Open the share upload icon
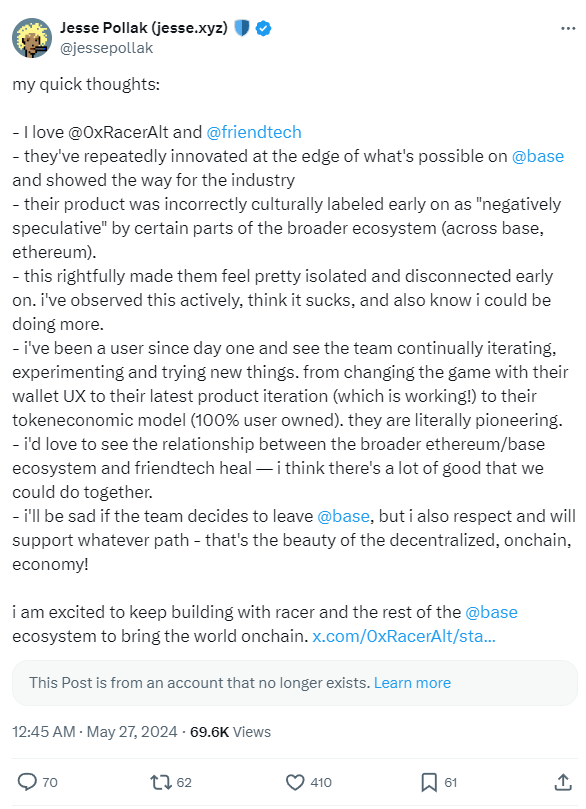This screenshot has height=809, width=586. click(x=563, y=782)
